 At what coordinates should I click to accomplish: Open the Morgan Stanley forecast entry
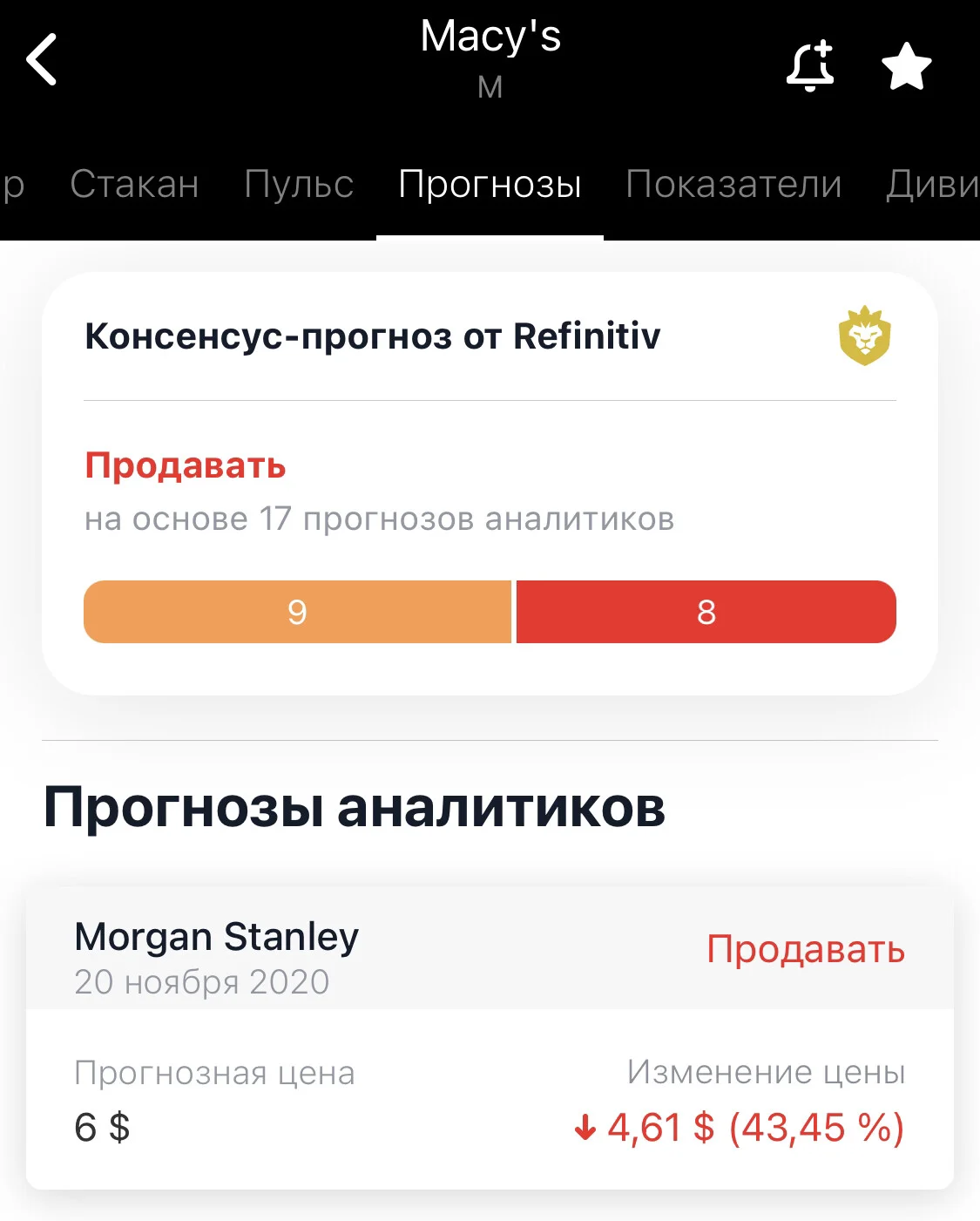490,1038
